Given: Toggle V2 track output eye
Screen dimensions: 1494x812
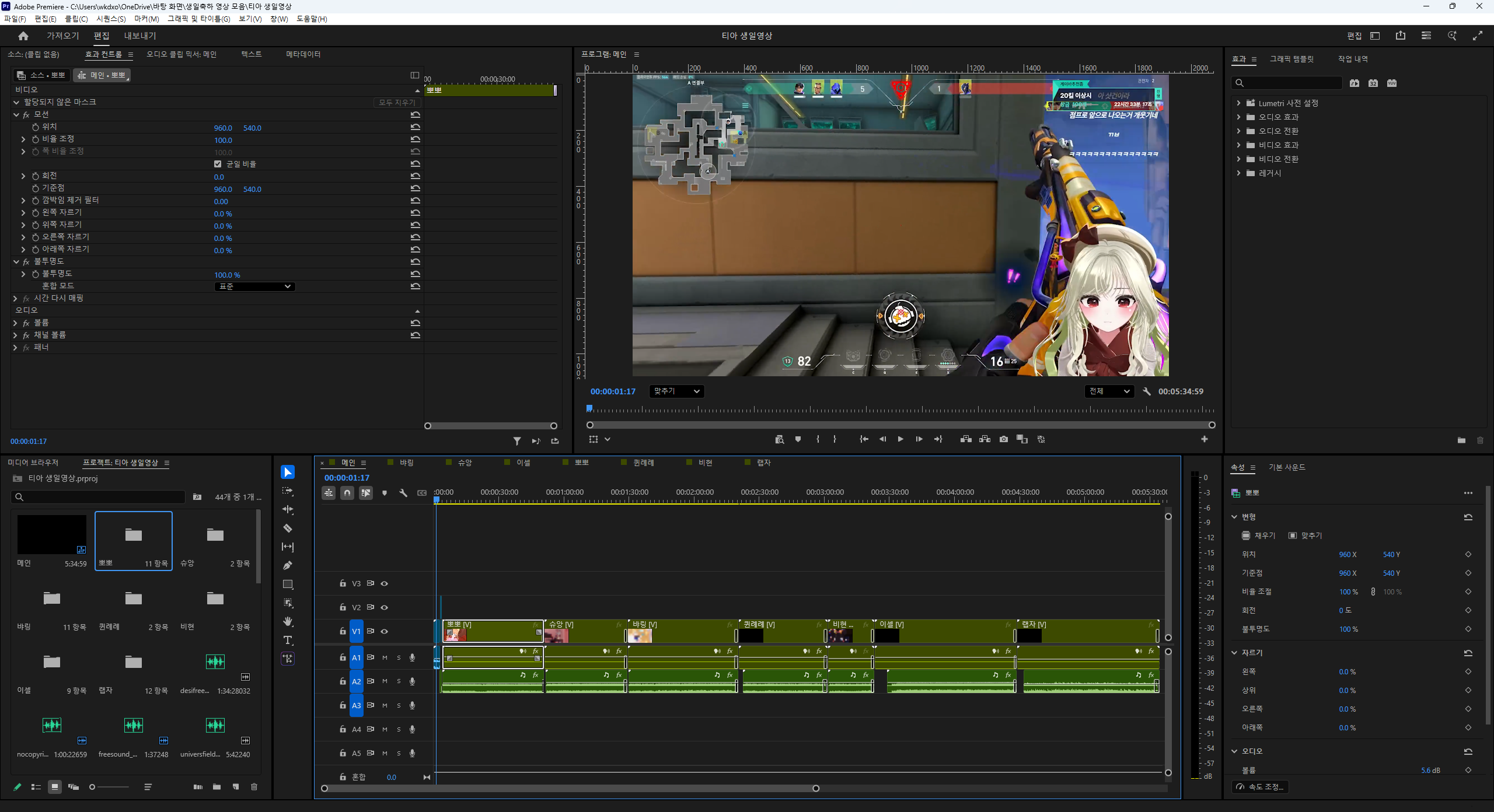Looking at the screenshot, I should (385, 607).
